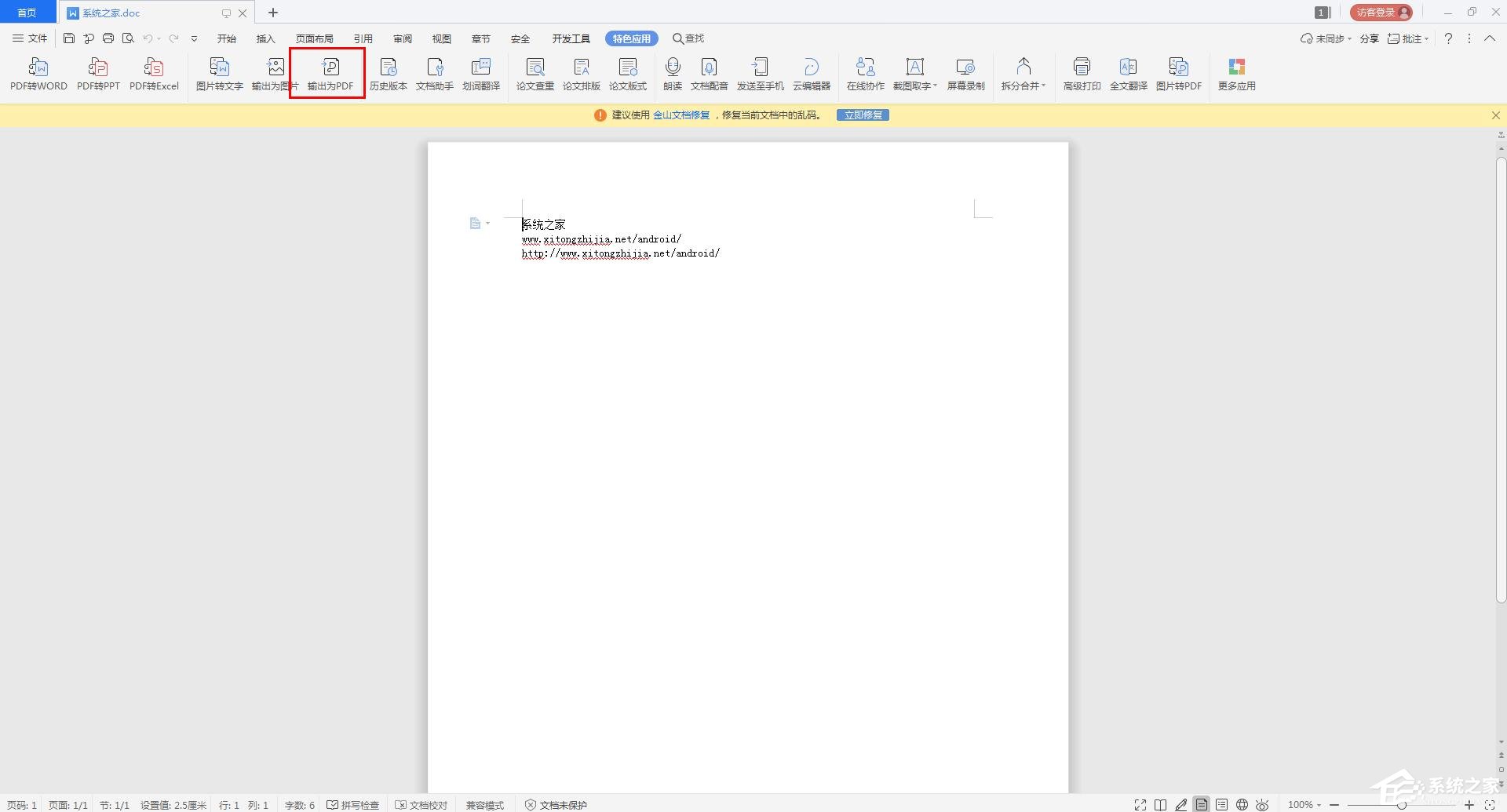This screenshot has width=1507, height=812.
Task: Switch to the 页面布局 ribbon tab
Action: 314,38
